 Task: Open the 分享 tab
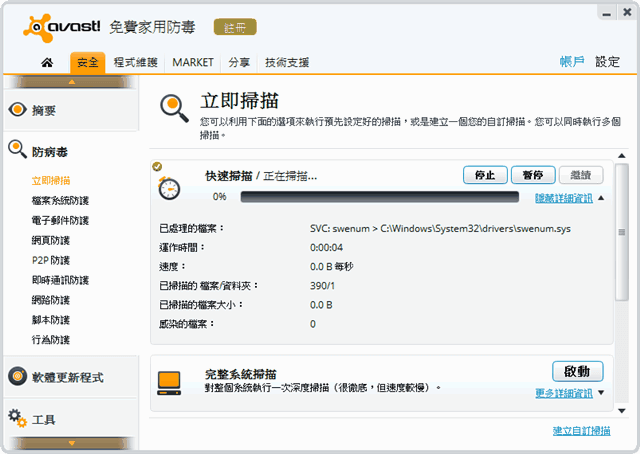click(239, 62)
